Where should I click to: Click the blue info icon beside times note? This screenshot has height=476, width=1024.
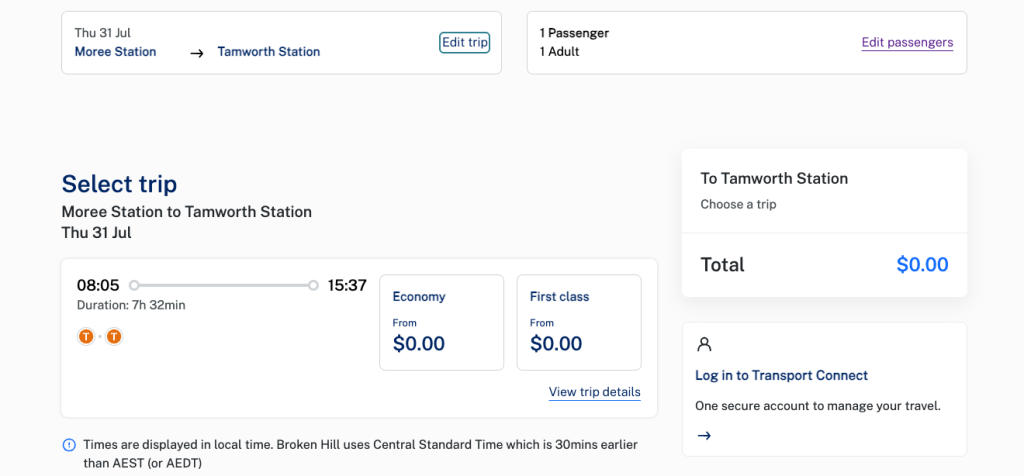(x=69, y=445)
